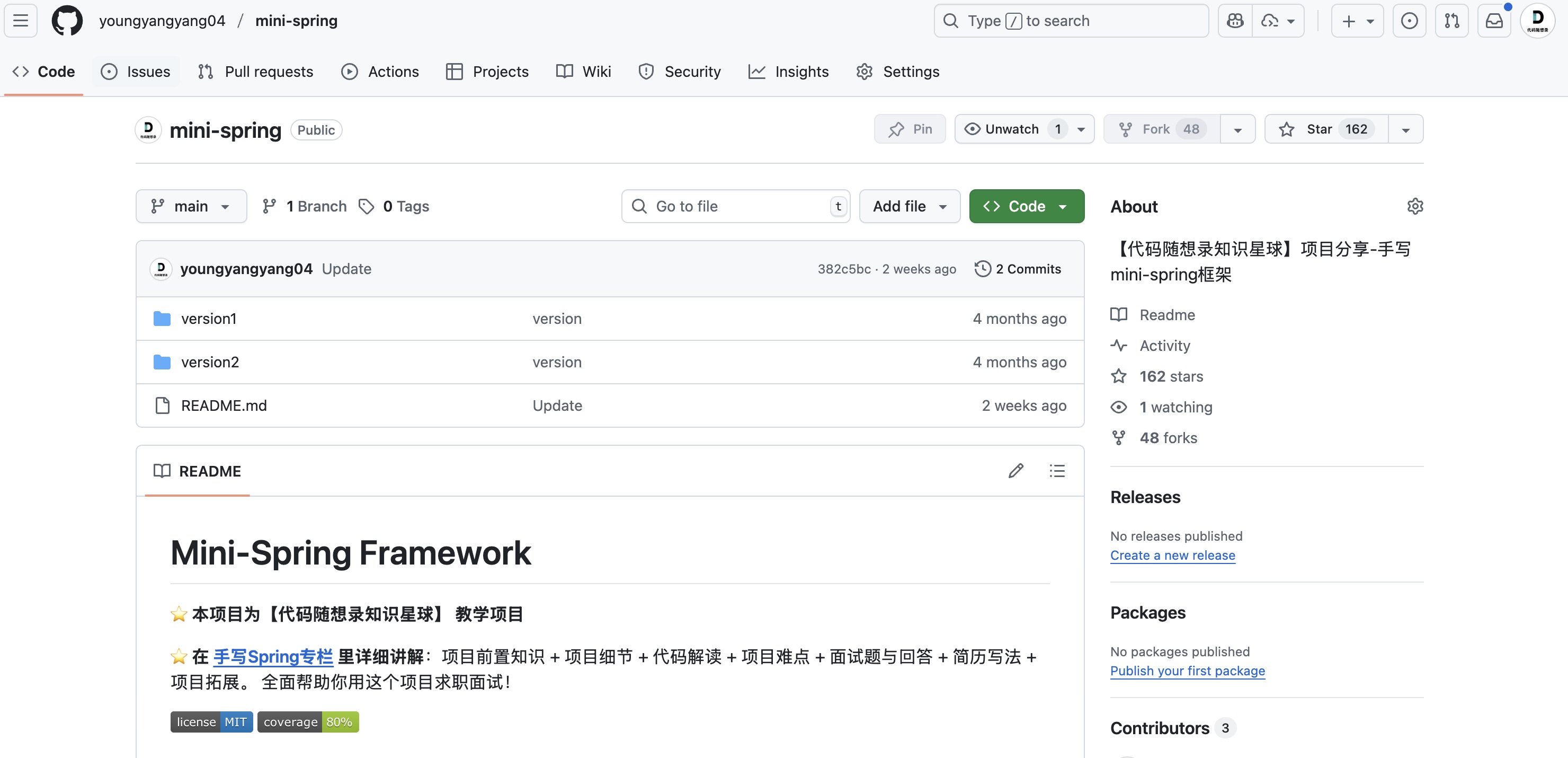Image resolution: width=1568 pixels, height=758 pixels.
Task: Open the create new plus dropdown
Action: pos(1357,21)
